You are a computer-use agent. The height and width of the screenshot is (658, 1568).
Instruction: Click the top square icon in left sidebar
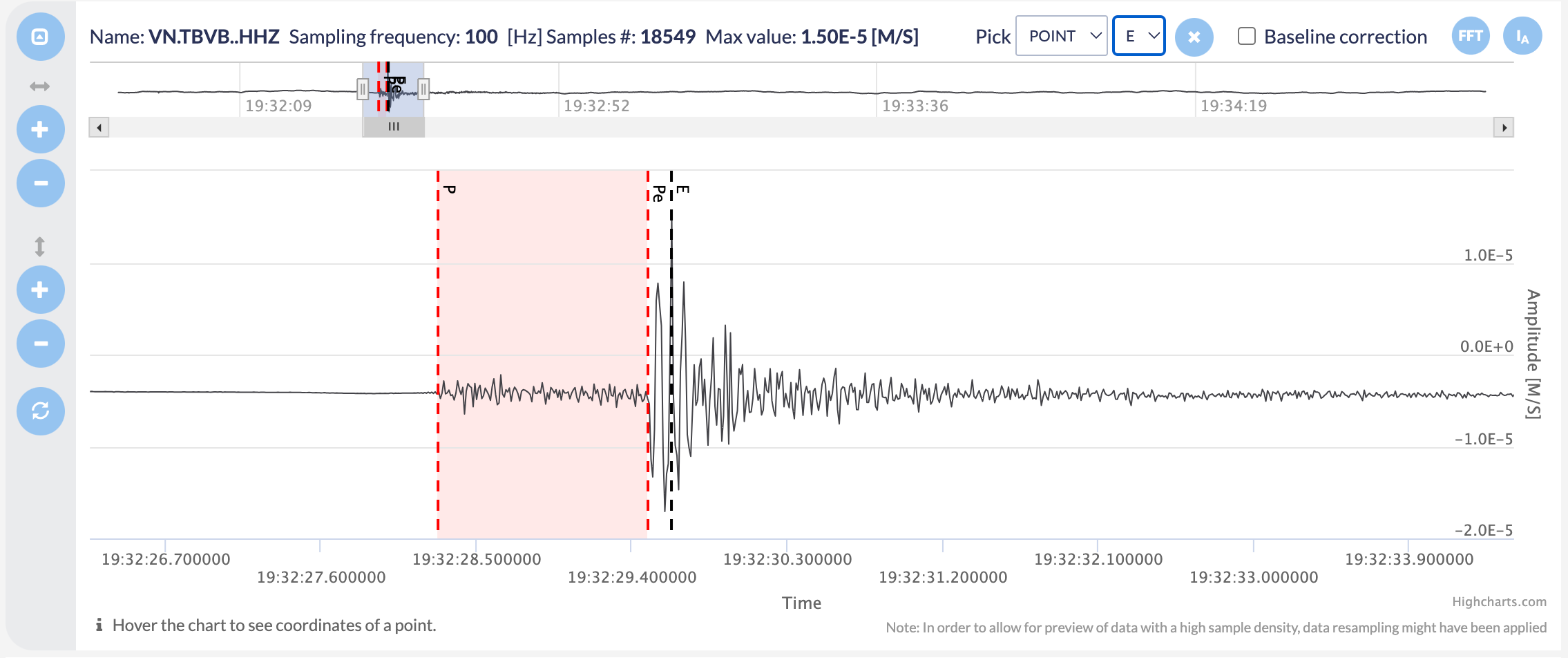40,37
